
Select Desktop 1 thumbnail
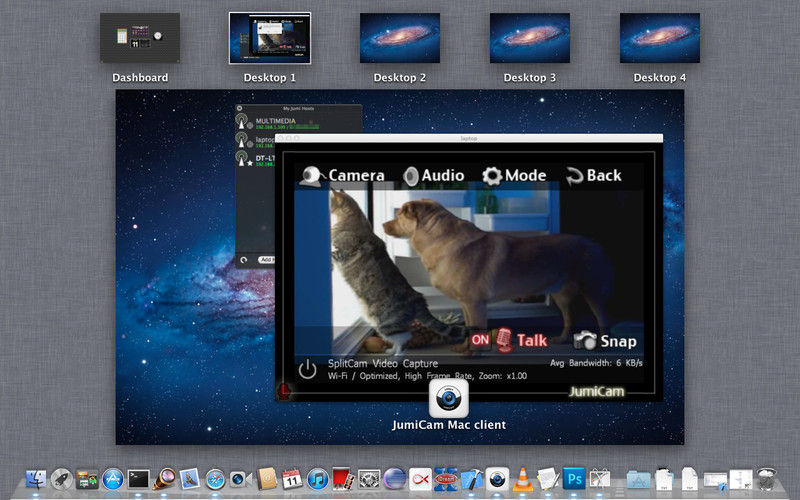(x=270, y=38)
